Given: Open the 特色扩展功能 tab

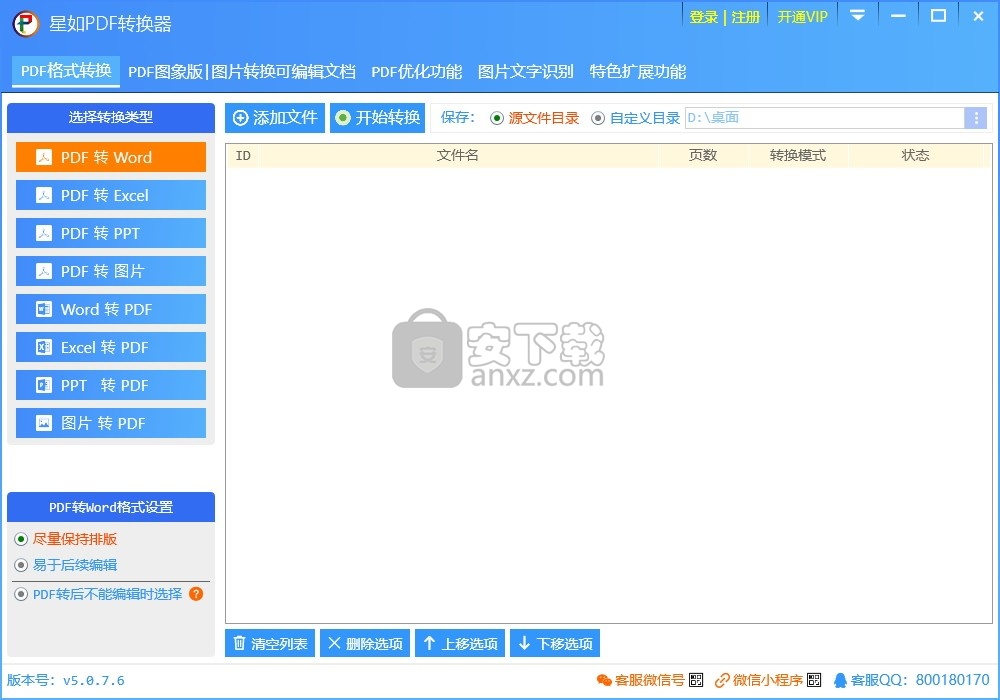Looking at the screenshot, I should (638, 71).
